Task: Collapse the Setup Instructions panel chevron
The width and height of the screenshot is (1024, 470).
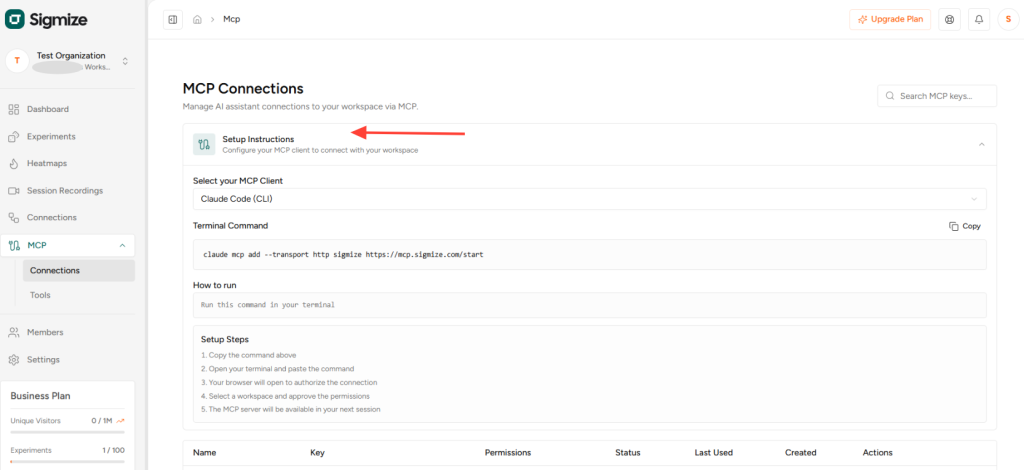Action: pos(982,144)
